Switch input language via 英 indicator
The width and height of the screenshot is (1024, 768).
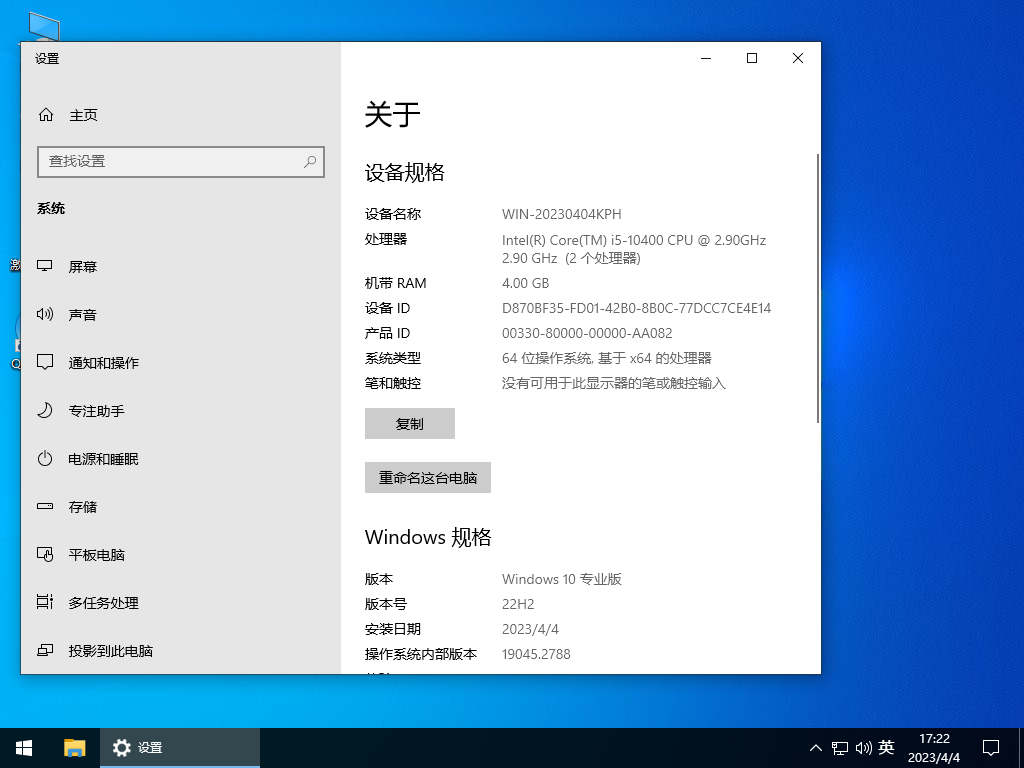(x=886, y=747)
